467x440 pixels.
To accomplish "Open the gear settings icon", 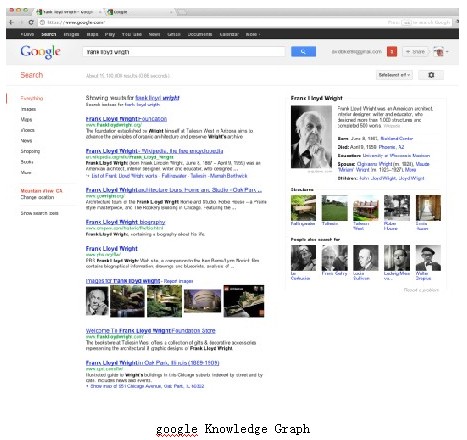I will [431, 75].
